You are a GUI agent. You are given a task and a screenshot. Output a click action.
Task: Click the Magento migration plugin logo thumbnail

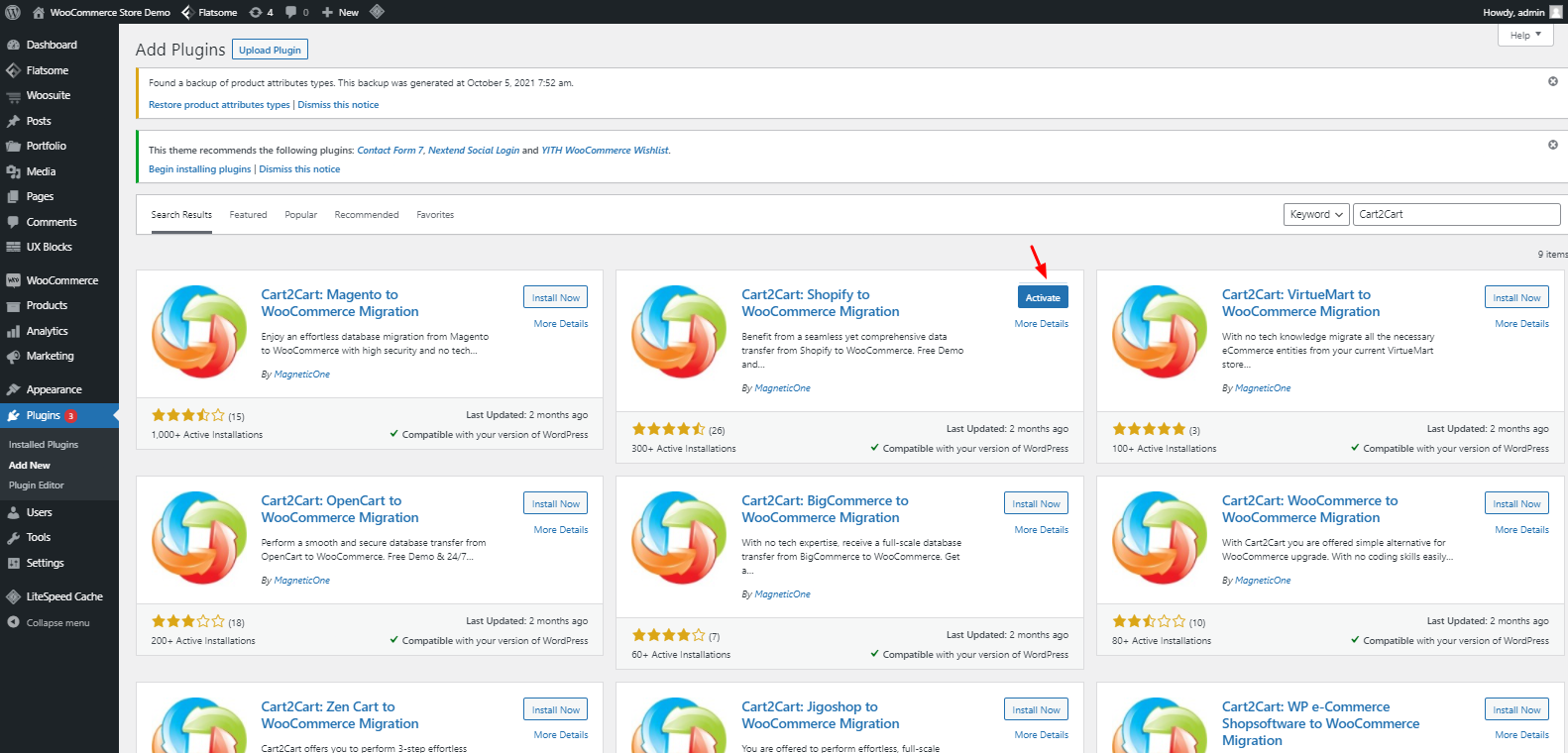(199, 332)
